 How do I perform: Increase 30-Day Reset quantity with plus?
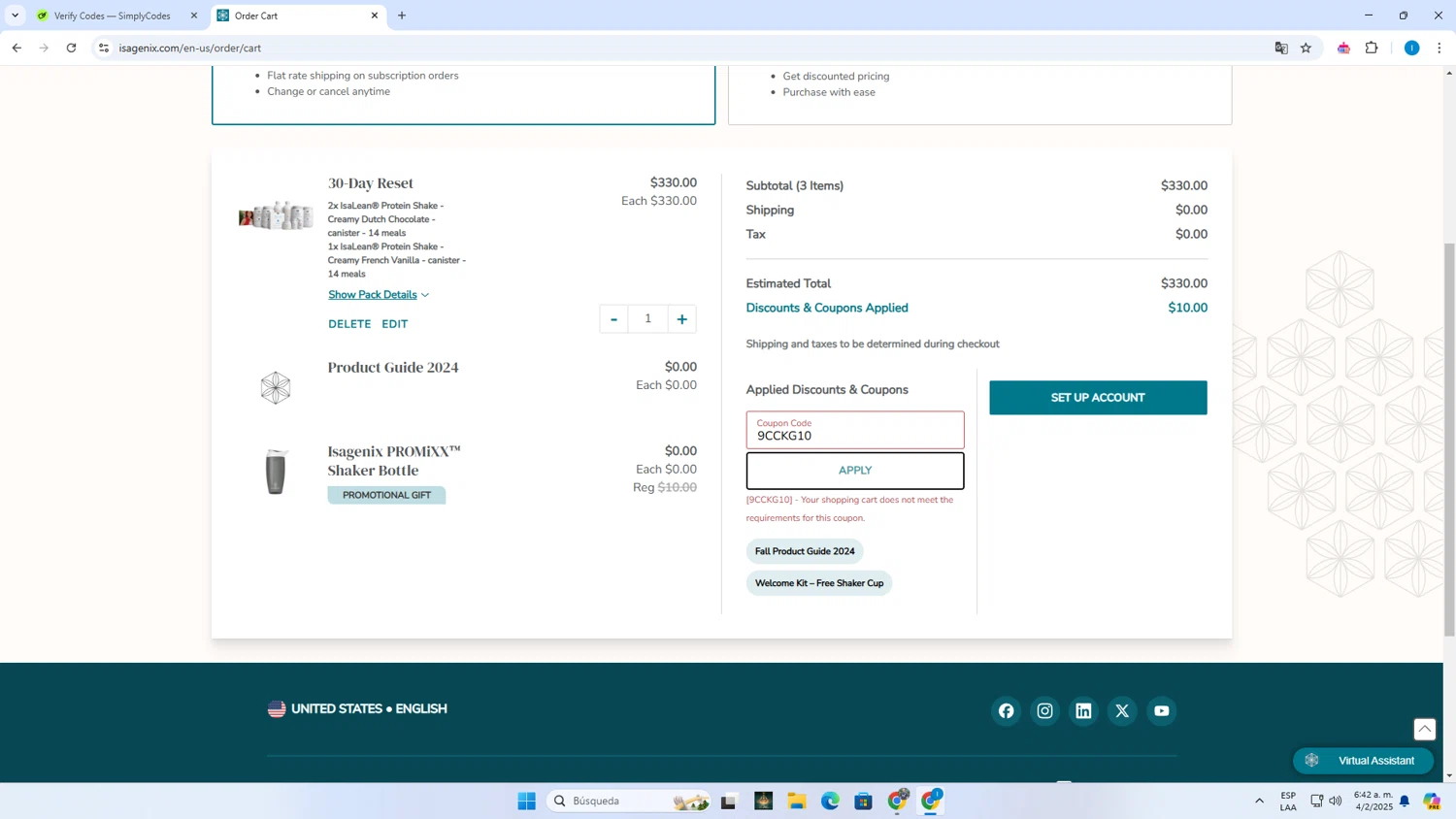point(682,319)
